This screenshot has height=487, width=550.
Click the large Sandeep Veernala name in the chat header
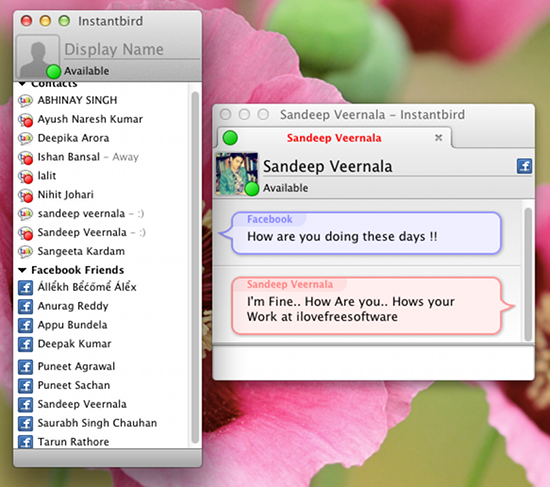tap(328, 166)
